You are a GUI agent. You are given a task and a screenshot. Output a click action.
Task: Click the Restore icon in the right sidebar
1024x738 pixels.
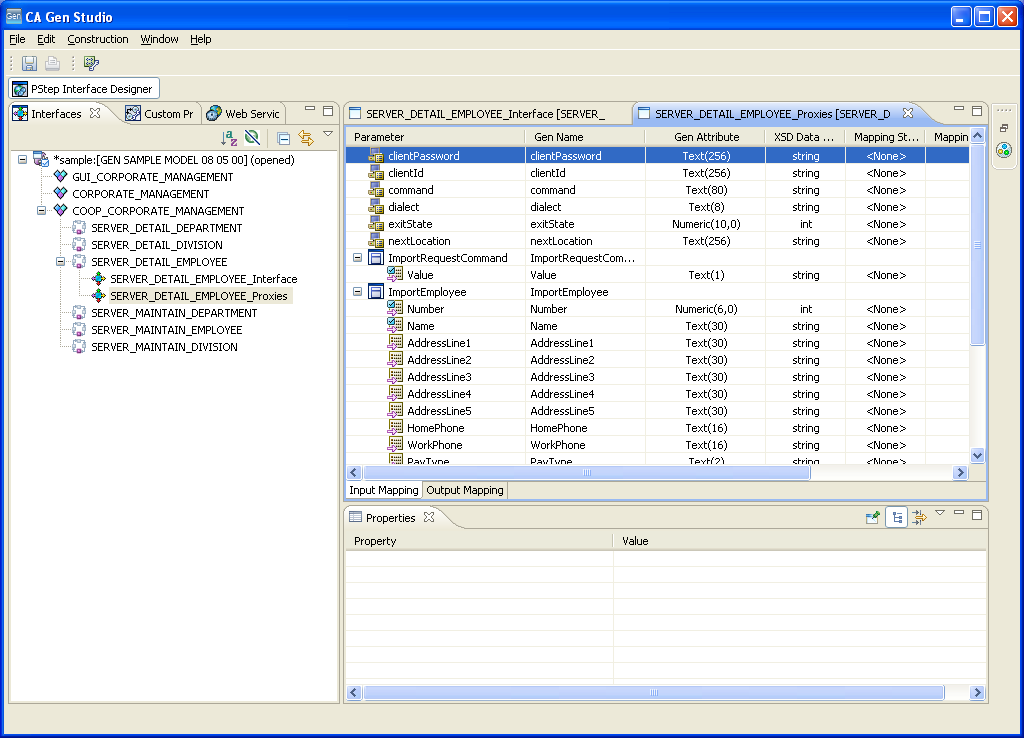click(x=1004, y=128)
